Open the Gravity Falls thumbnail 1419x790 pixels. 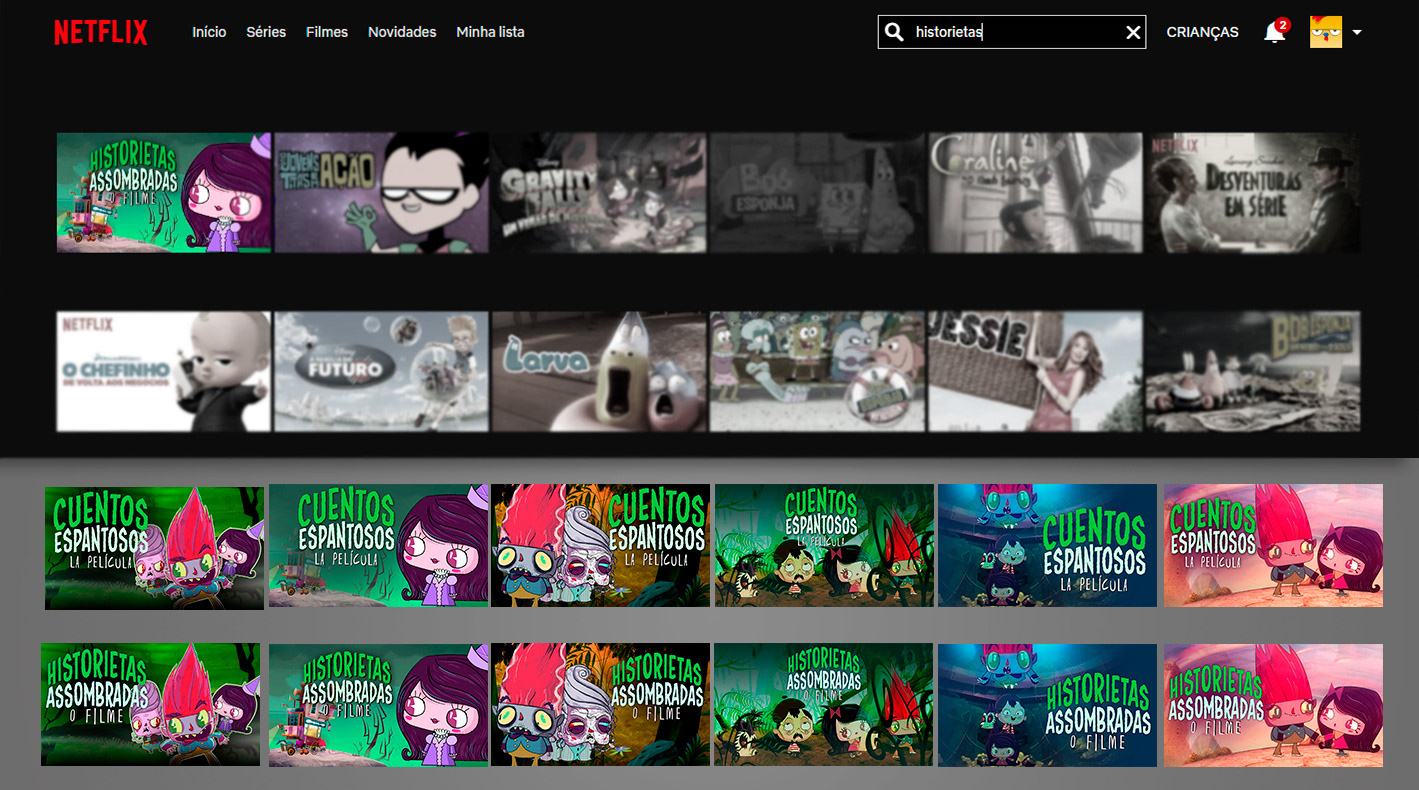pyautogui.click(x=599, y=192)
